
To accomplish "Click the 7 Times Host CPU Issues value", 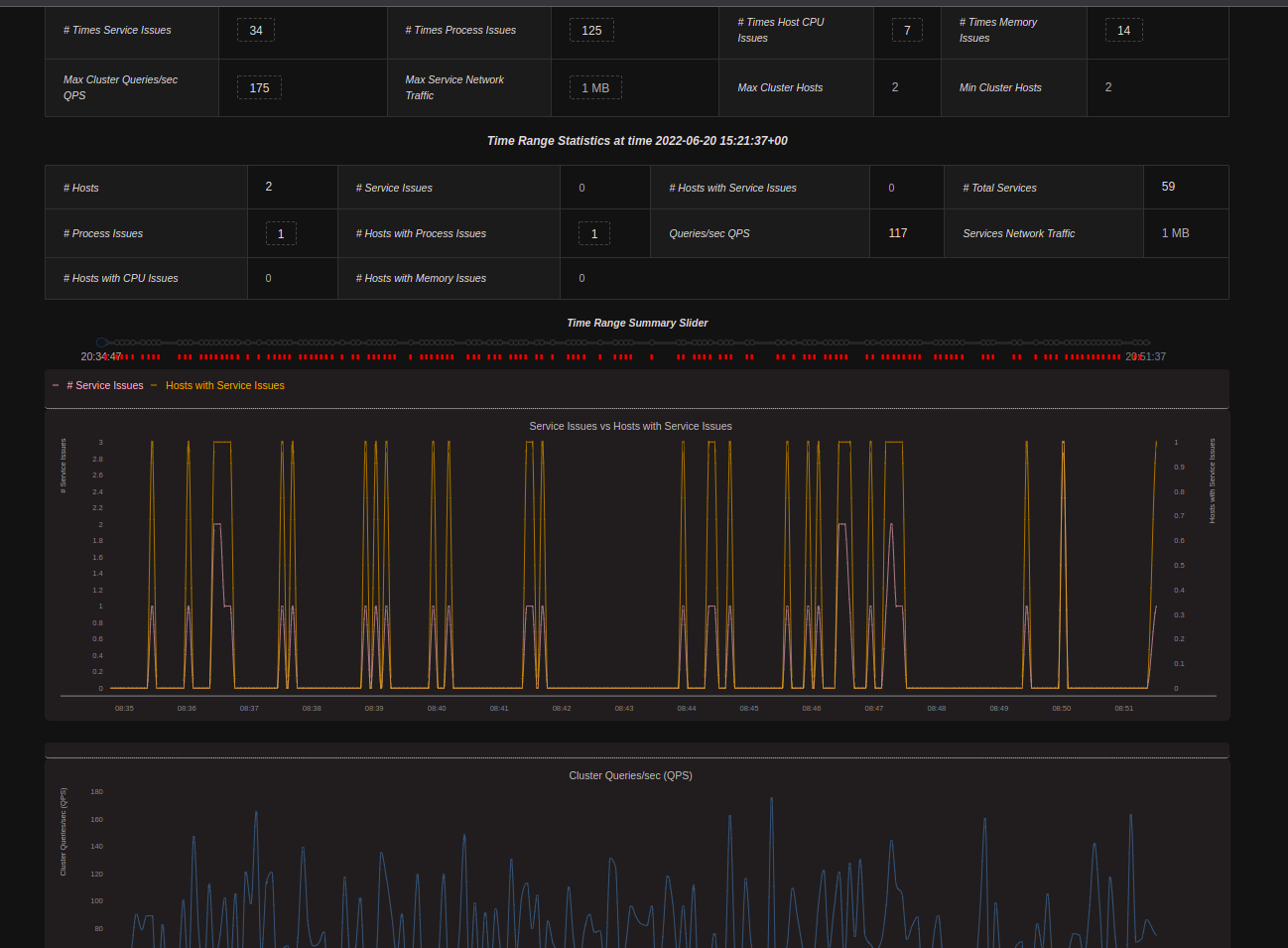I will (x=907, y=30).
